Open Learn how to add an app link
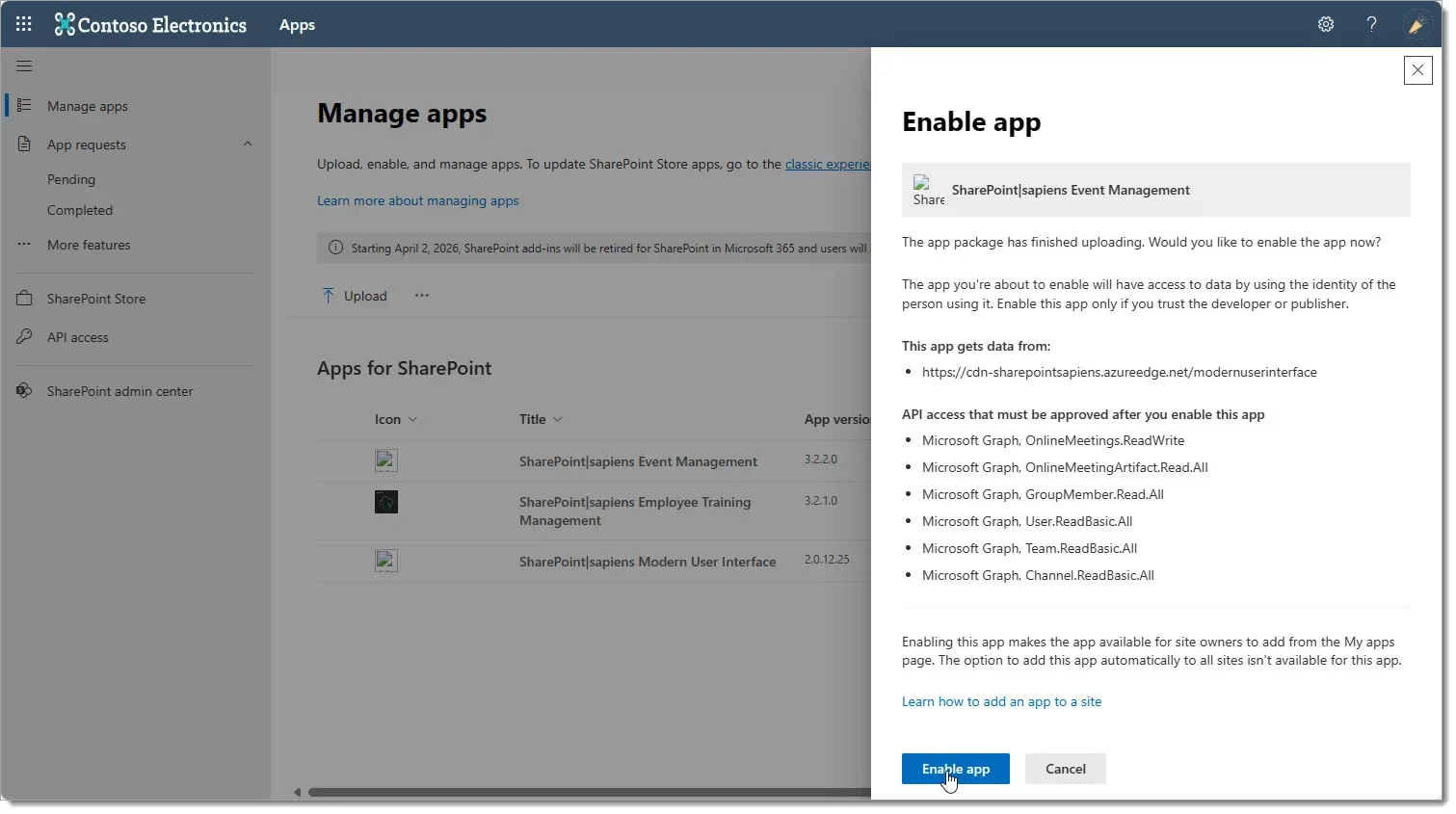 point(1001,701)
